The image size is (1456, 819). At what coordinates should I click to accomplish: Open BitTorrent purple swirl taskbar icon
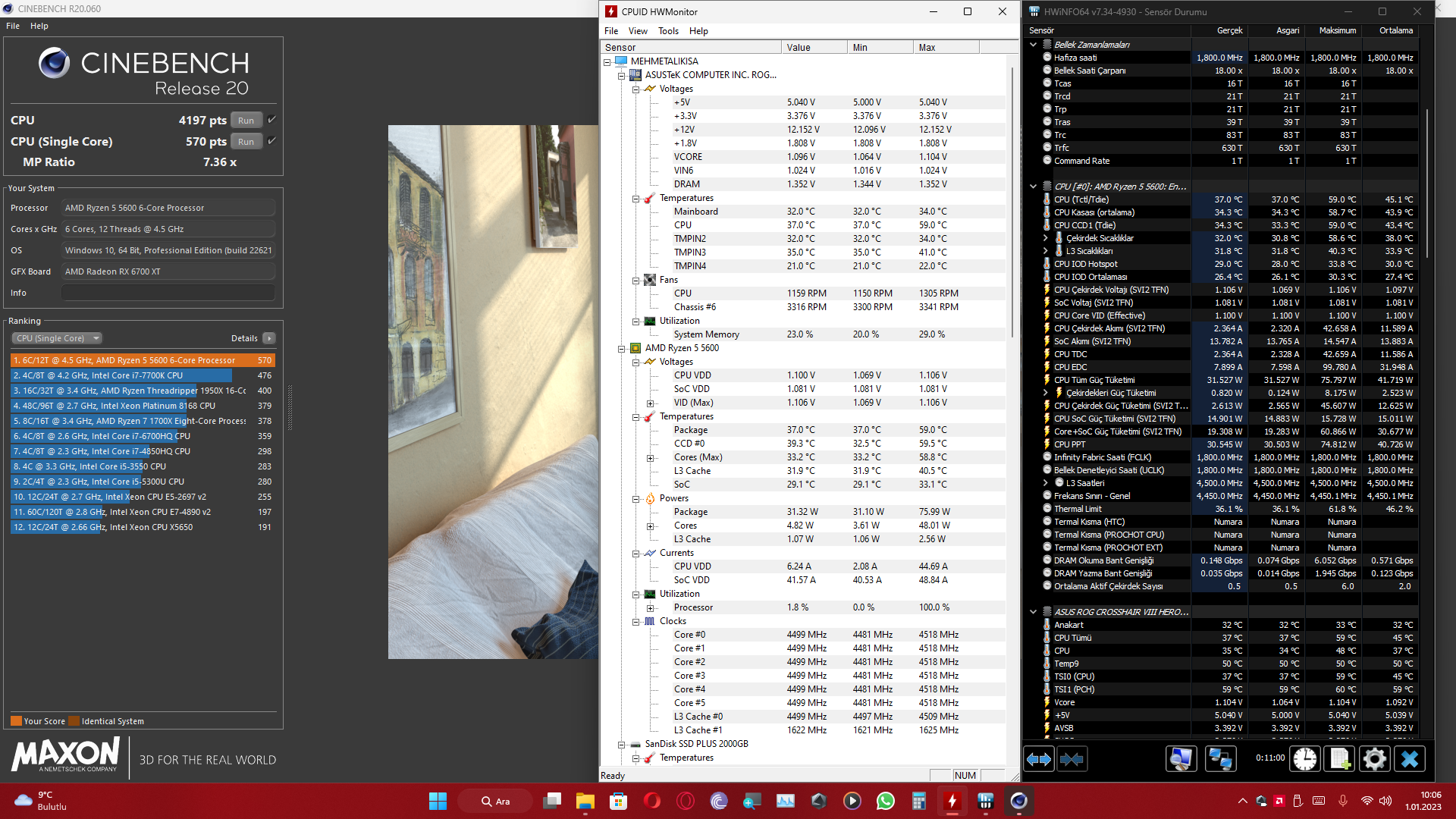(718, 801)
